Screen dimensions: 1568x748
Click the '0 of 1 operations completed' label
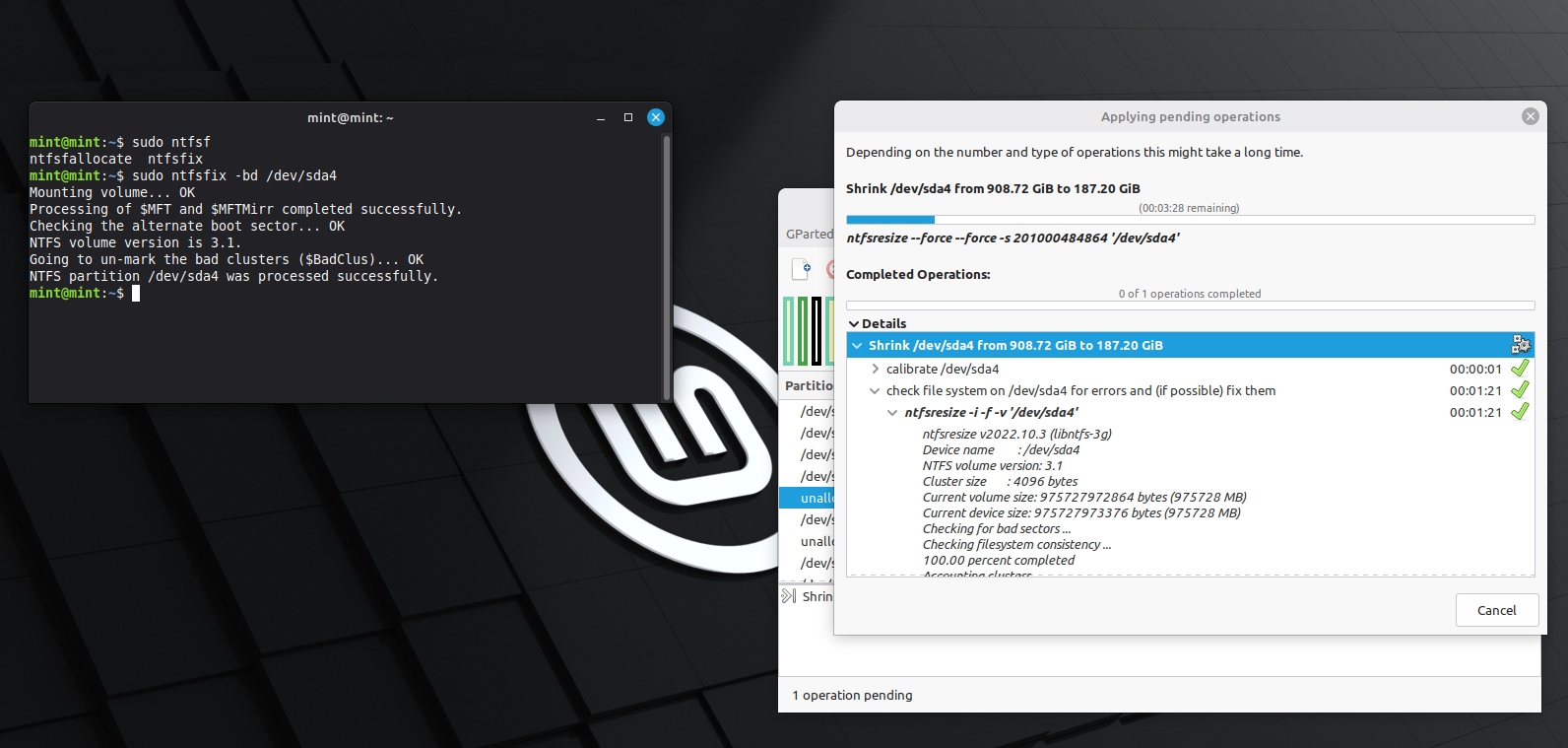[1189, 294]
